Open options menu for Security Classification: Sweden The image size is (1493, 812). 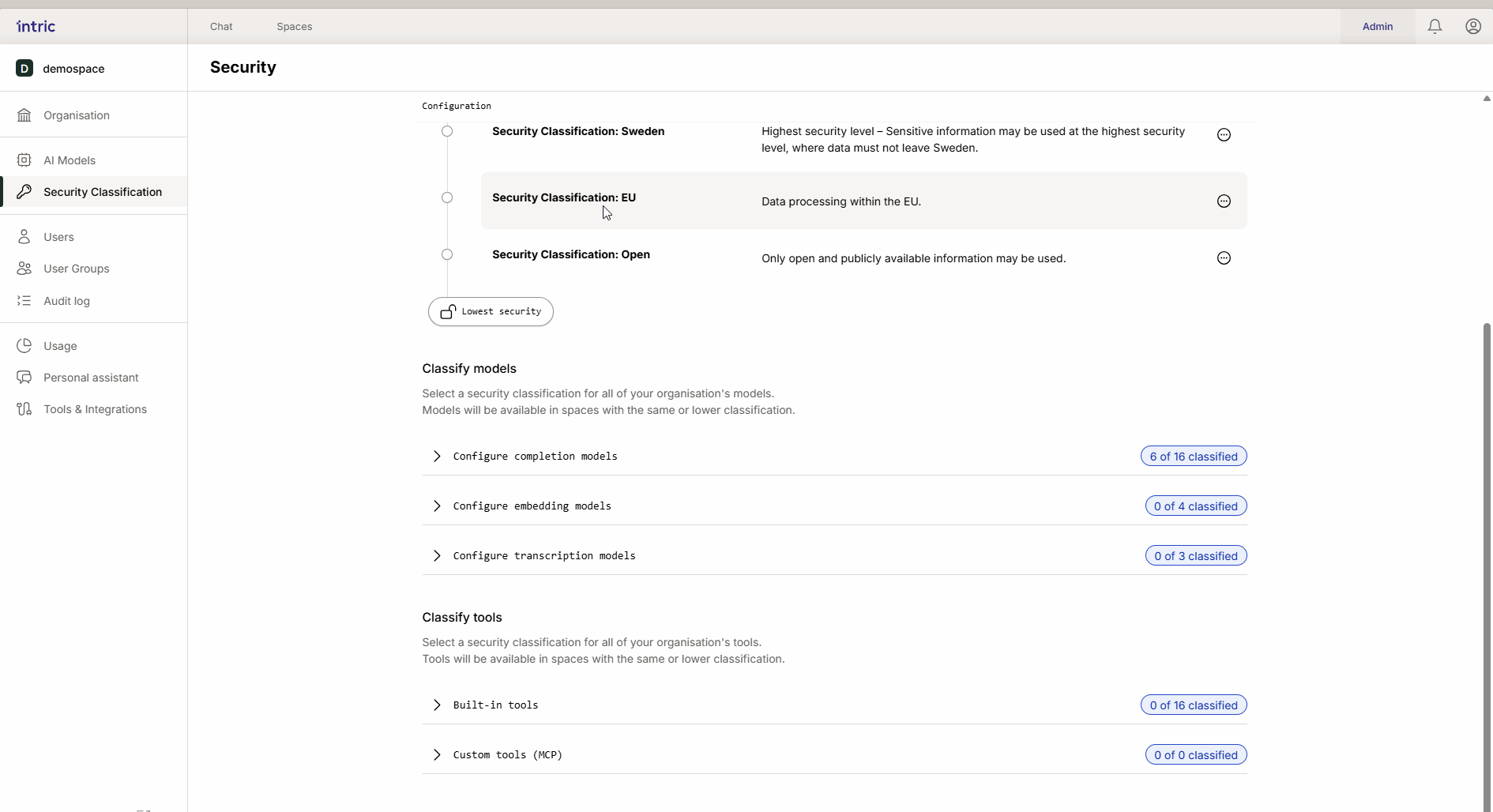(1224, 135)
